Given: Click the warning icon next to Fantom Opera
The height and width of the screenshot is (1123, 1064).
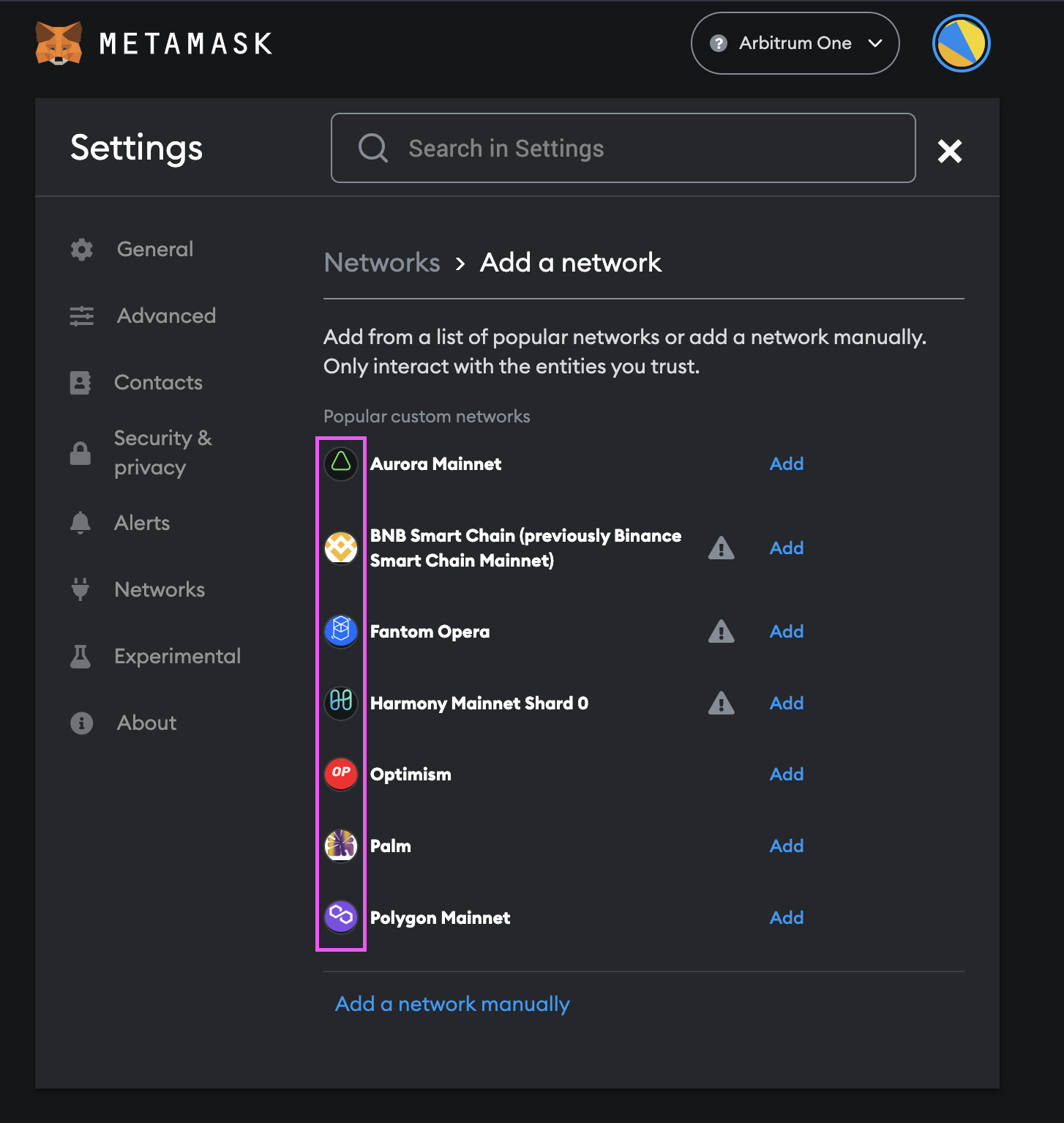Looking at the screenshot, I should pyautogui.click(x=722, y=631).
